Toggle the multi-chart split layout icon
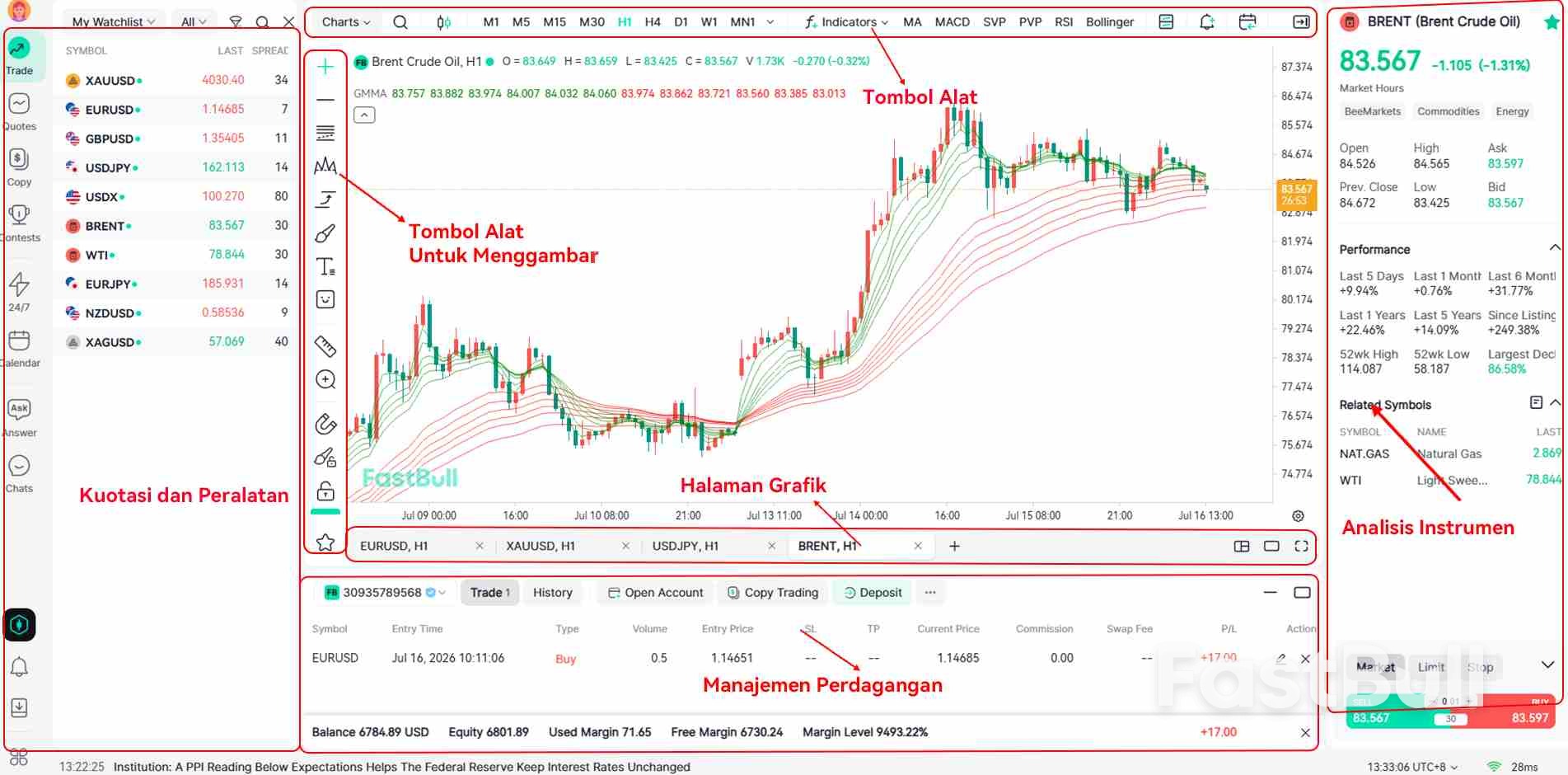Screen dimensions: 1568x775 click(x=1242, y=546)
